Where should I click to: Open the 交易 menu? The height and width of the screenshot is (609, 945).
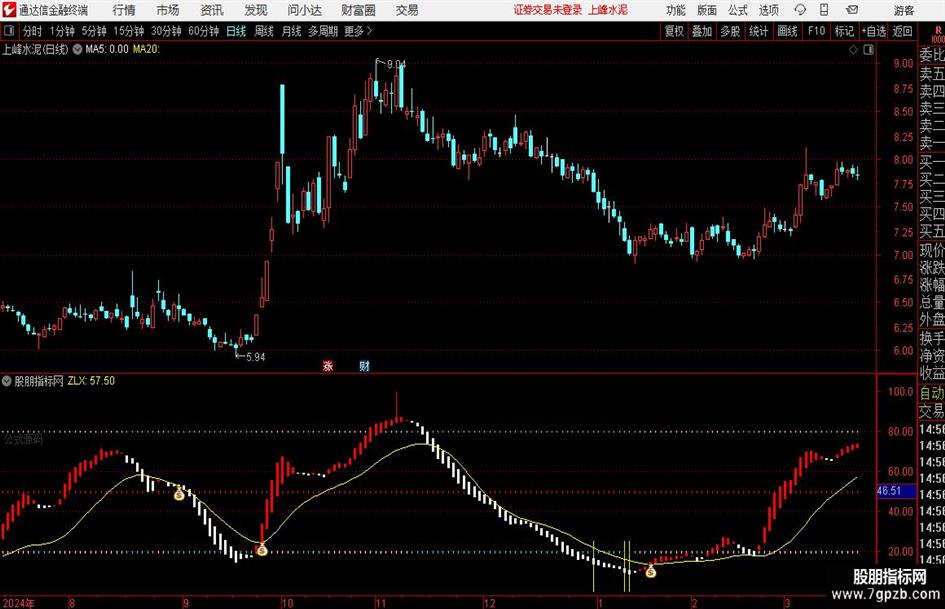click(407, 10)
